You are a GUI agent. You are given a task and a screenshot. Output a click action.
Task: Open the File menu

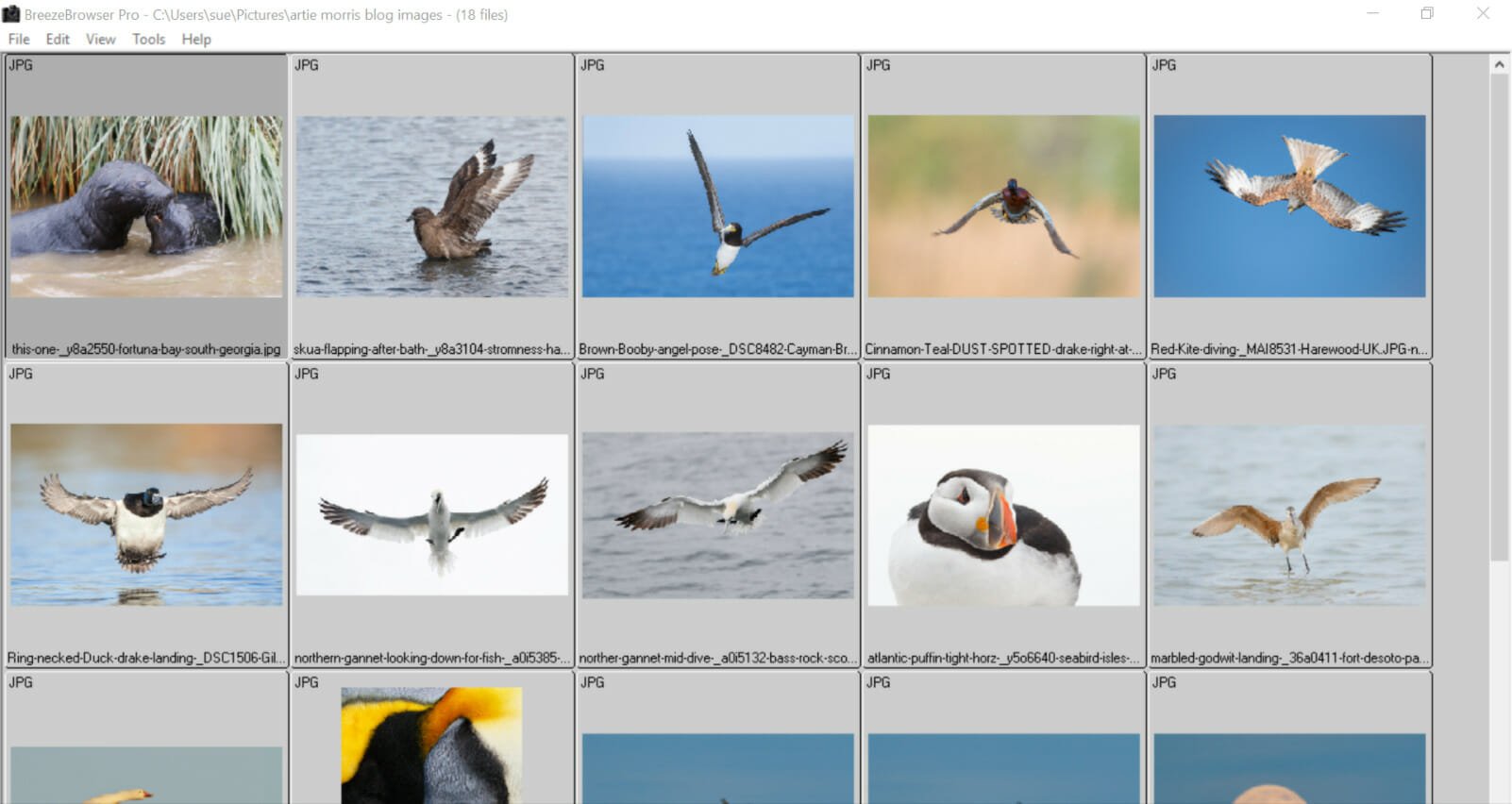click(x=19, y=39)
